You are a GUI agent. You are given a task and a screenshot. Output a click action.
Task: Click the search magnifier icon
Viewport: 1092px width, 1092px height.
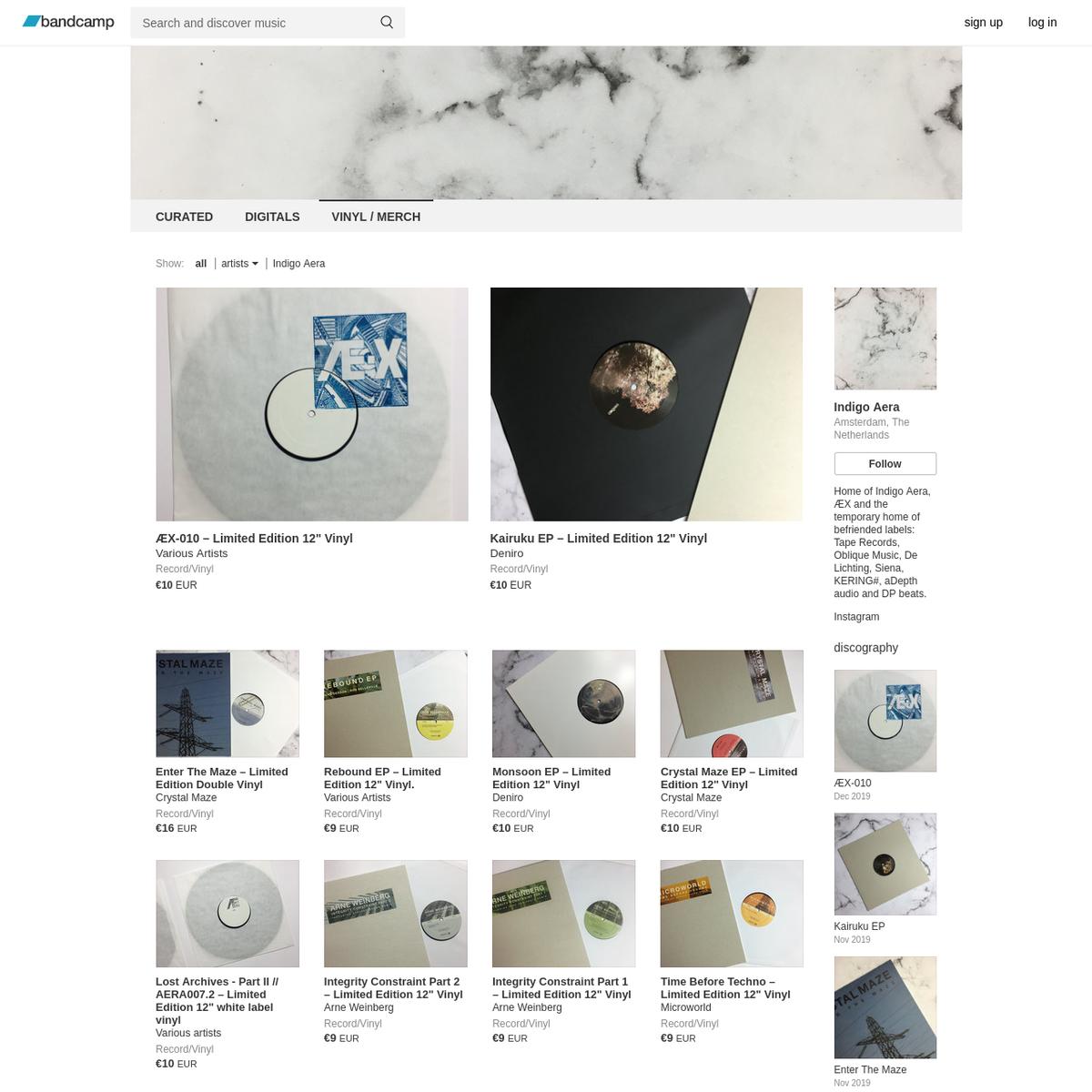click(387, 23)
